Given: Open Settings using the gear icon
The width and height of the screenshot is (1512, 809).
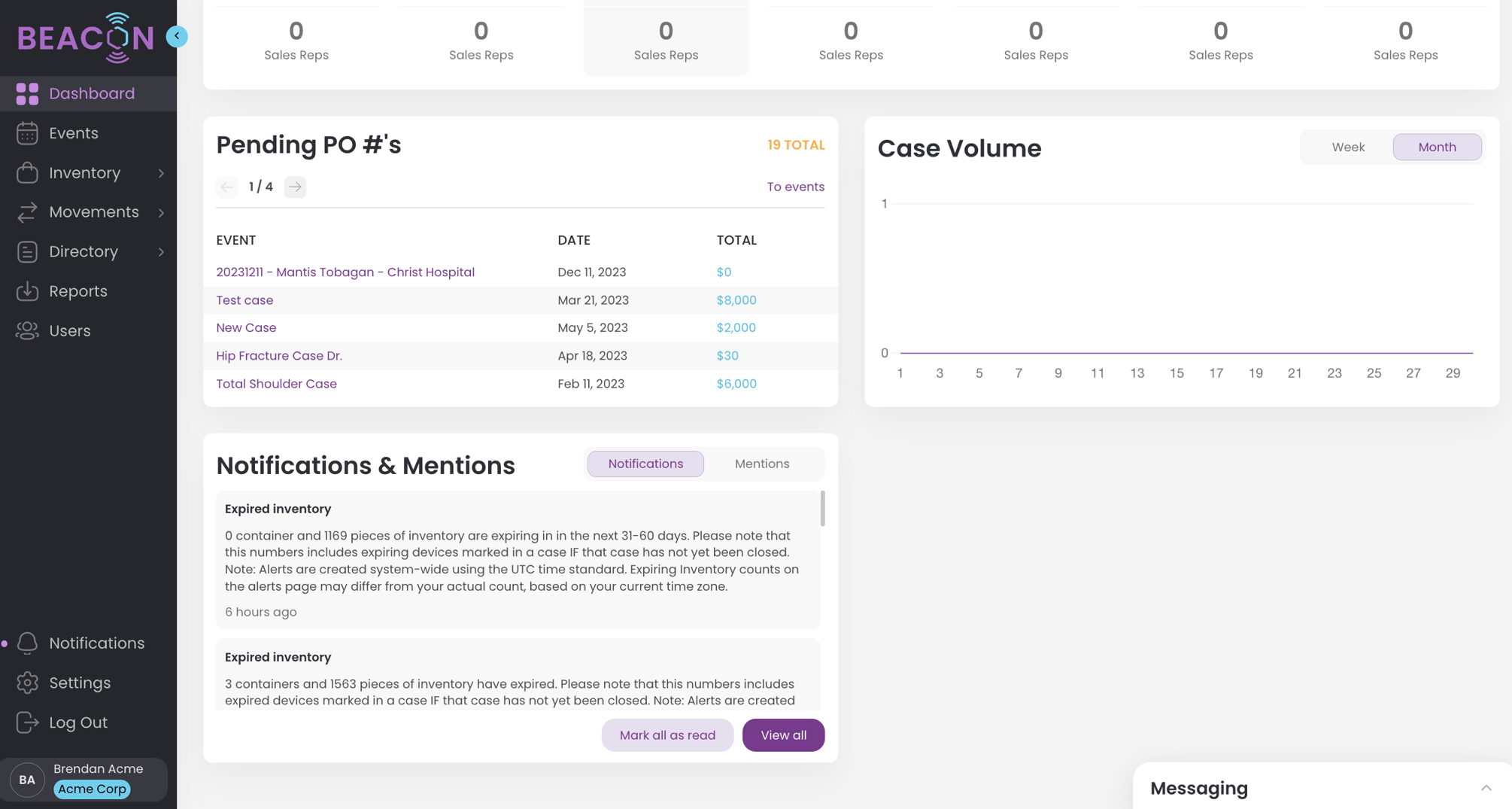Looking at the screenshot, I should pyautogui.click(x=28, y=683).
